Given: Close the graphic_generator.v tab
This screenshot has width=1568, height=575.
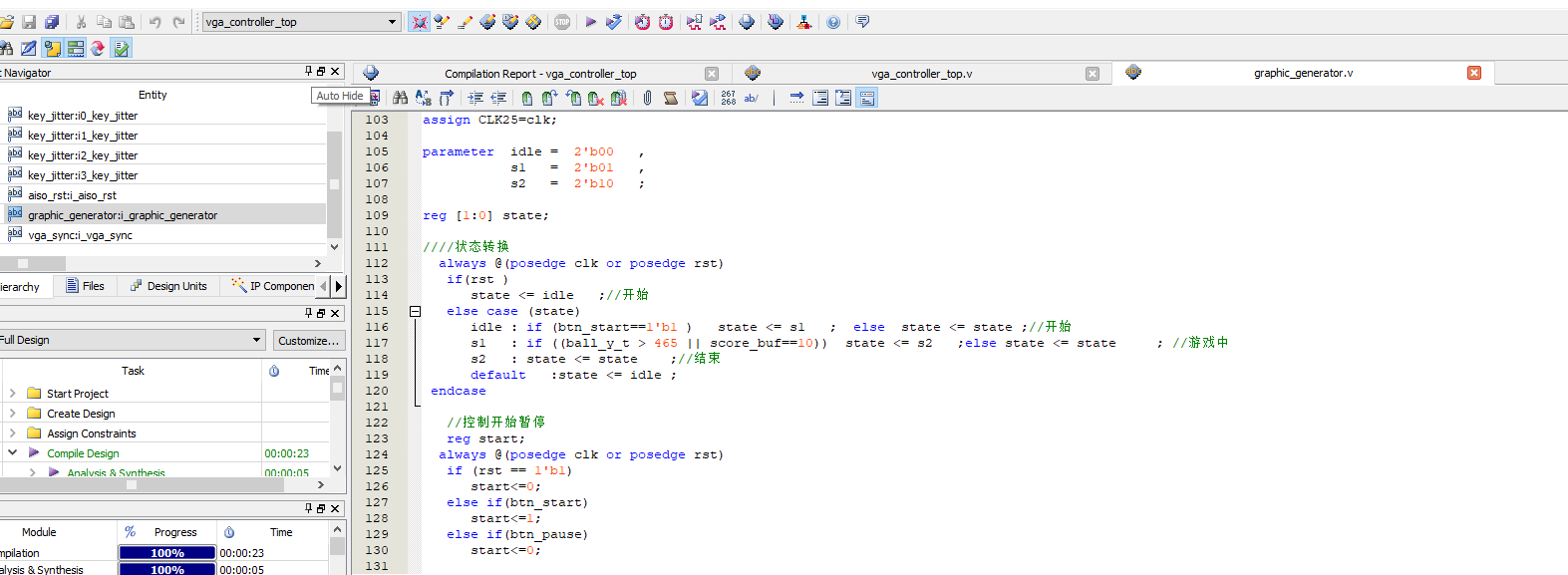Looking at the screenshot, I should pyautogui.click(x=1474, y=73).
